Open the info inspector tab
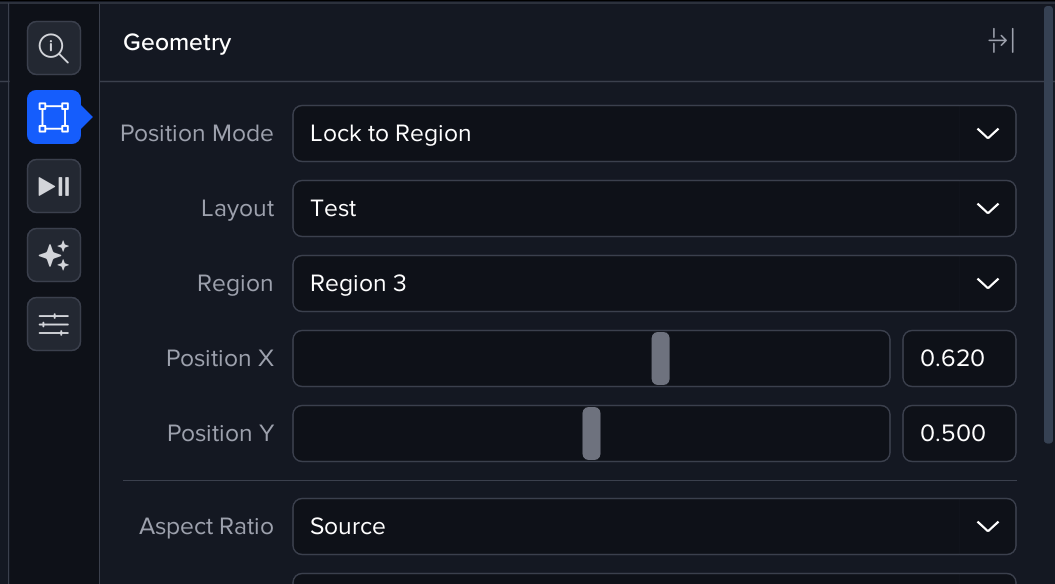 coord(54,48)
